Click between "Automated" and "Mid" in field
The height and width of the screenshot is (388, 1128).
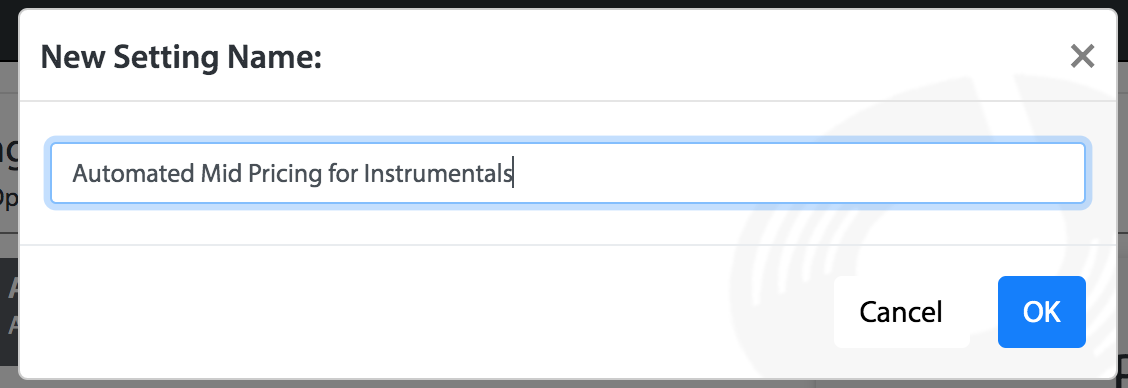click(x=198, y=173)
